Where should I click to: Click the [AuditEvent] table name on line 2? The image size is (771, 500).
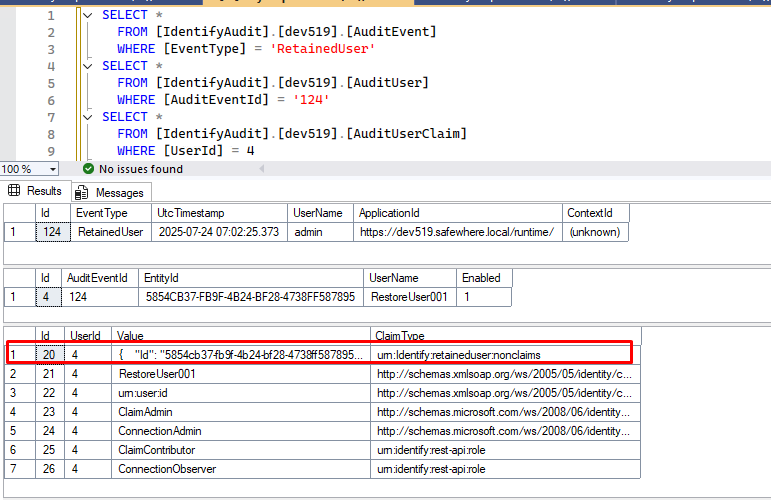pos(391,32)
